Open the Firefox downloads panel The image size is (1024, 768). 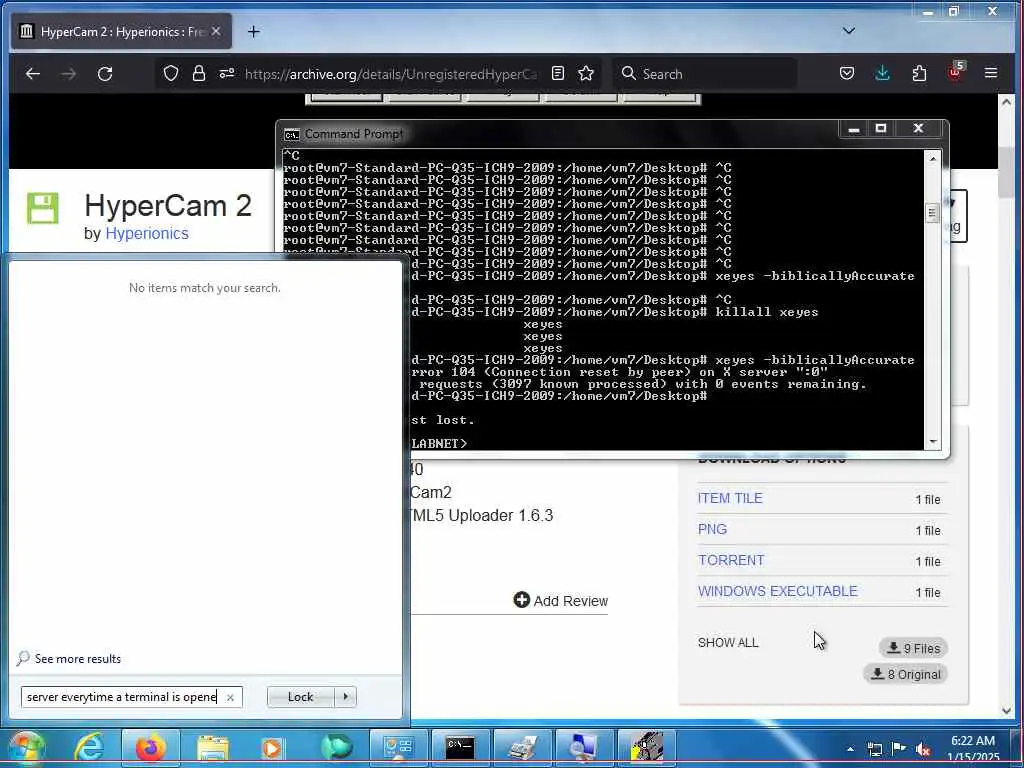882,74
